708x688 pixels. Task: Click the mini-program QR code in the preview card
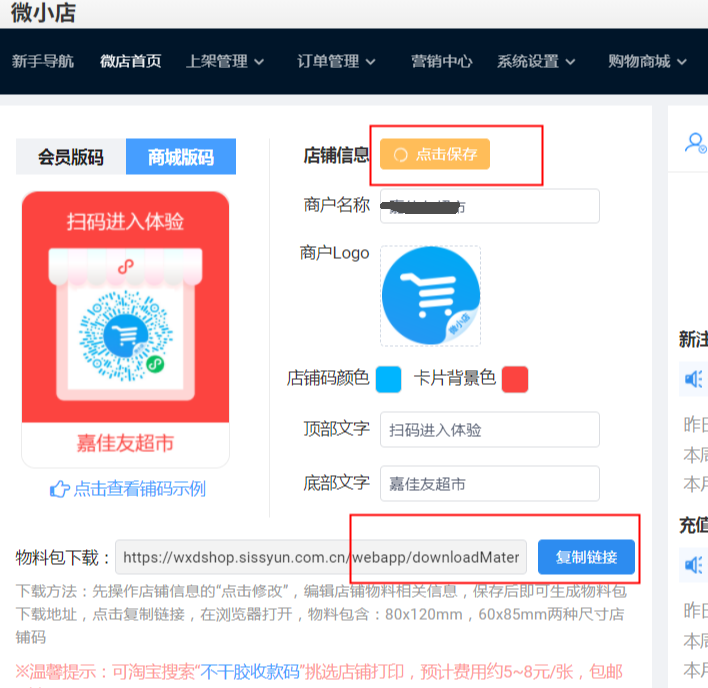pyautogui.click(x=126, y=336)
